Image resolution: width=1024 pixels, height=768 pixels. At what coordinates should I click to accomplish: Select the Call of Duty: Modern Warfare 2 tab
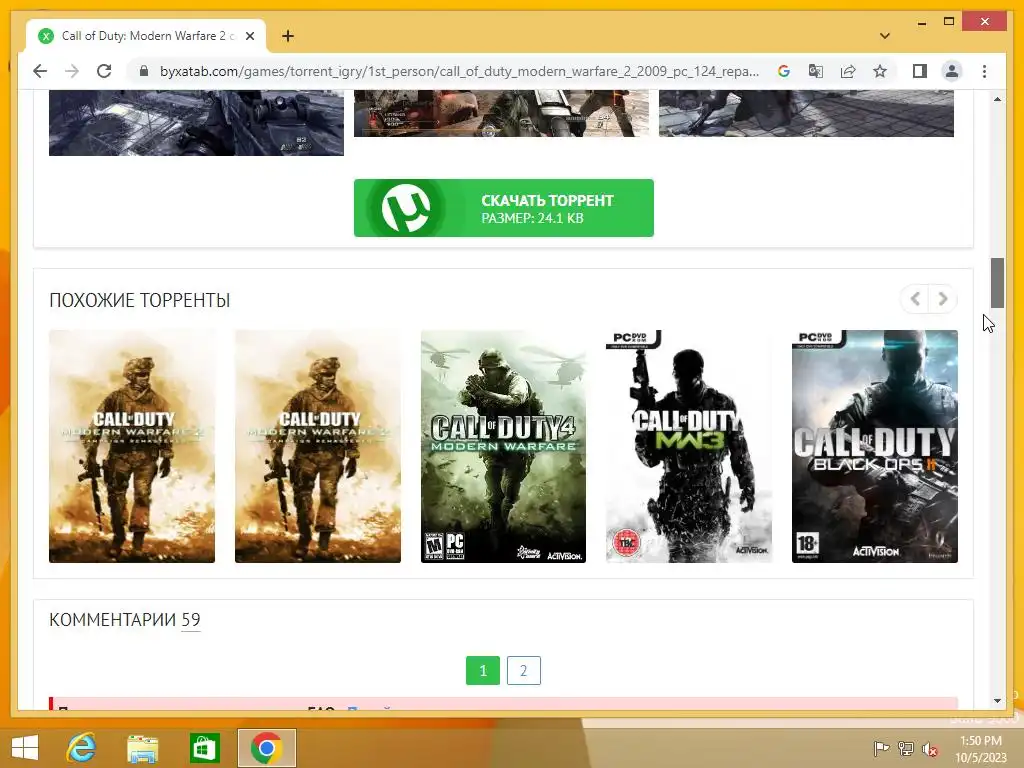[x=146, y=36]
